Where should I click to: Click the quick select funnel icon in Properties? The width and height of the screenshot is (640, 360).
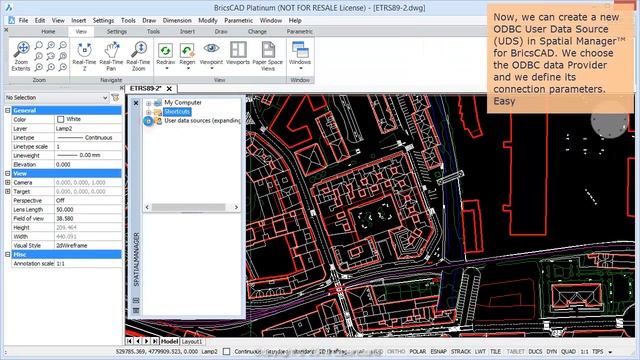tap(115, 98)
